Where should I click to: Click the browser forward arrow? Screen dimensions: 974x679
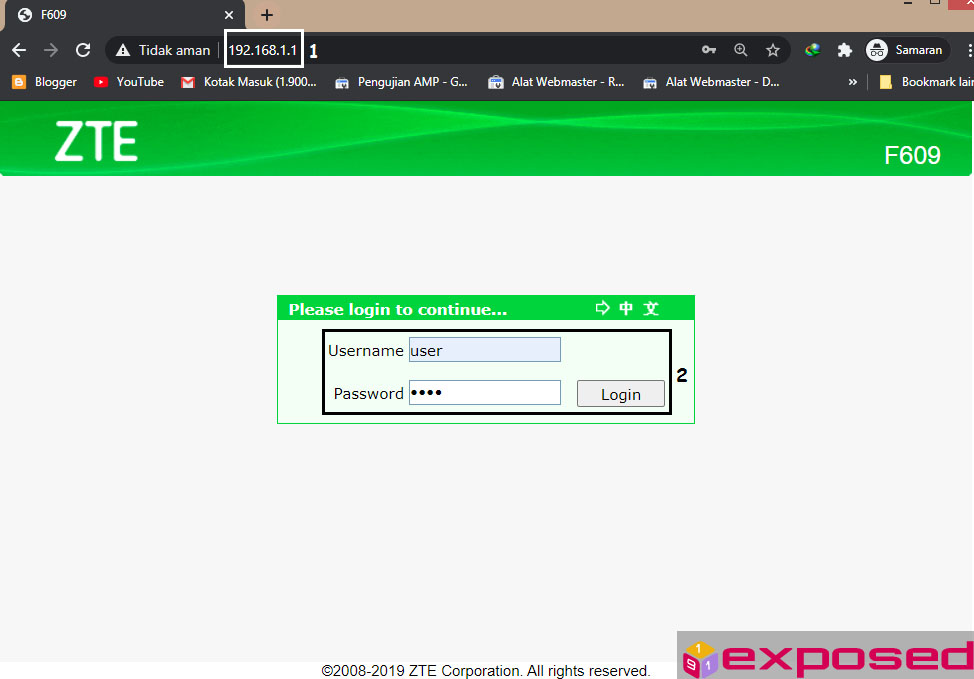tap(51, 50)
